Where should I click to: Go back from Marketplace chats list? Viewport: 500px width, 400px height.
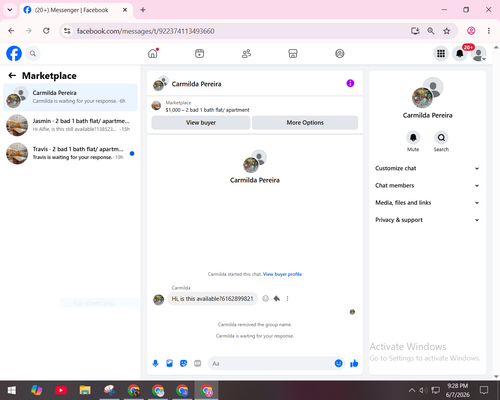point(12,76)
